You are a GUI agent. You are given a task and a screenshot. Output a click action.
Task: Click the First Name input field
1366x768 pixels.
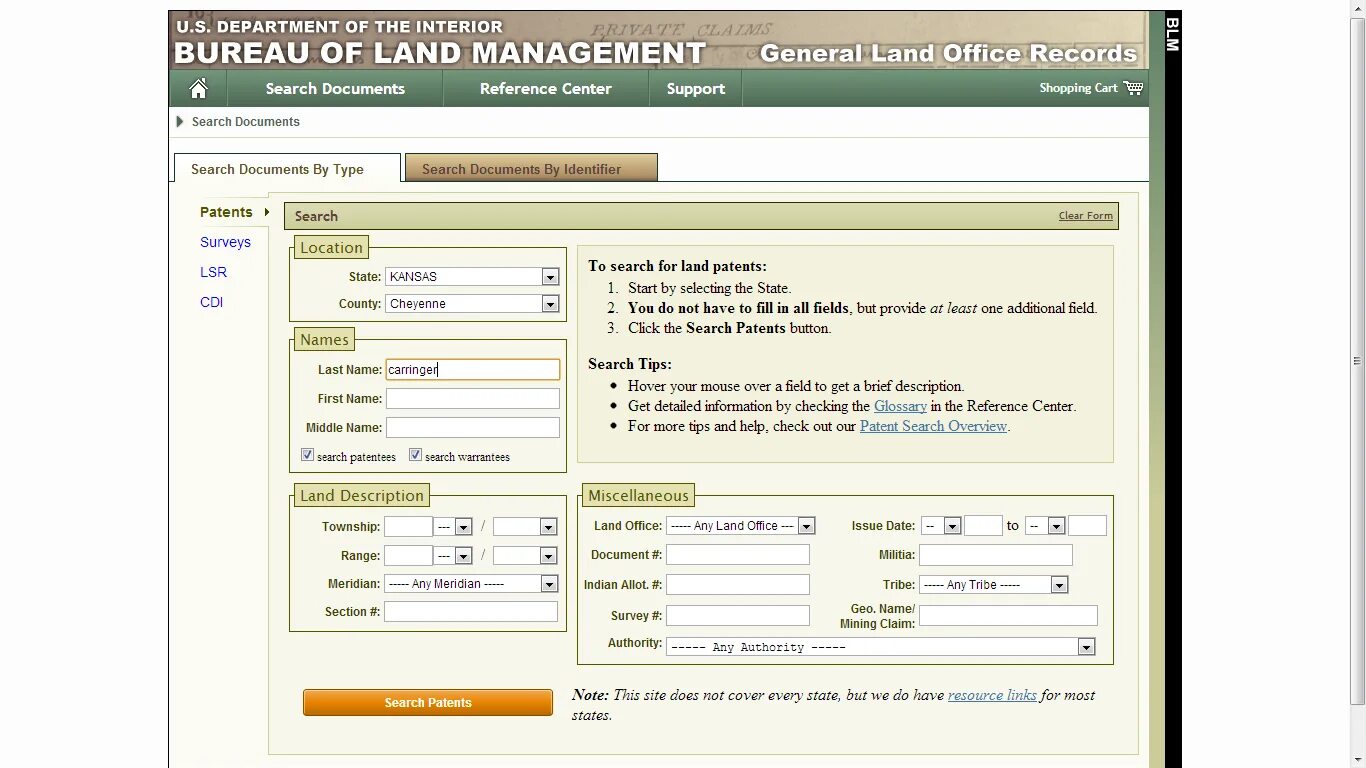click(472, 398)
